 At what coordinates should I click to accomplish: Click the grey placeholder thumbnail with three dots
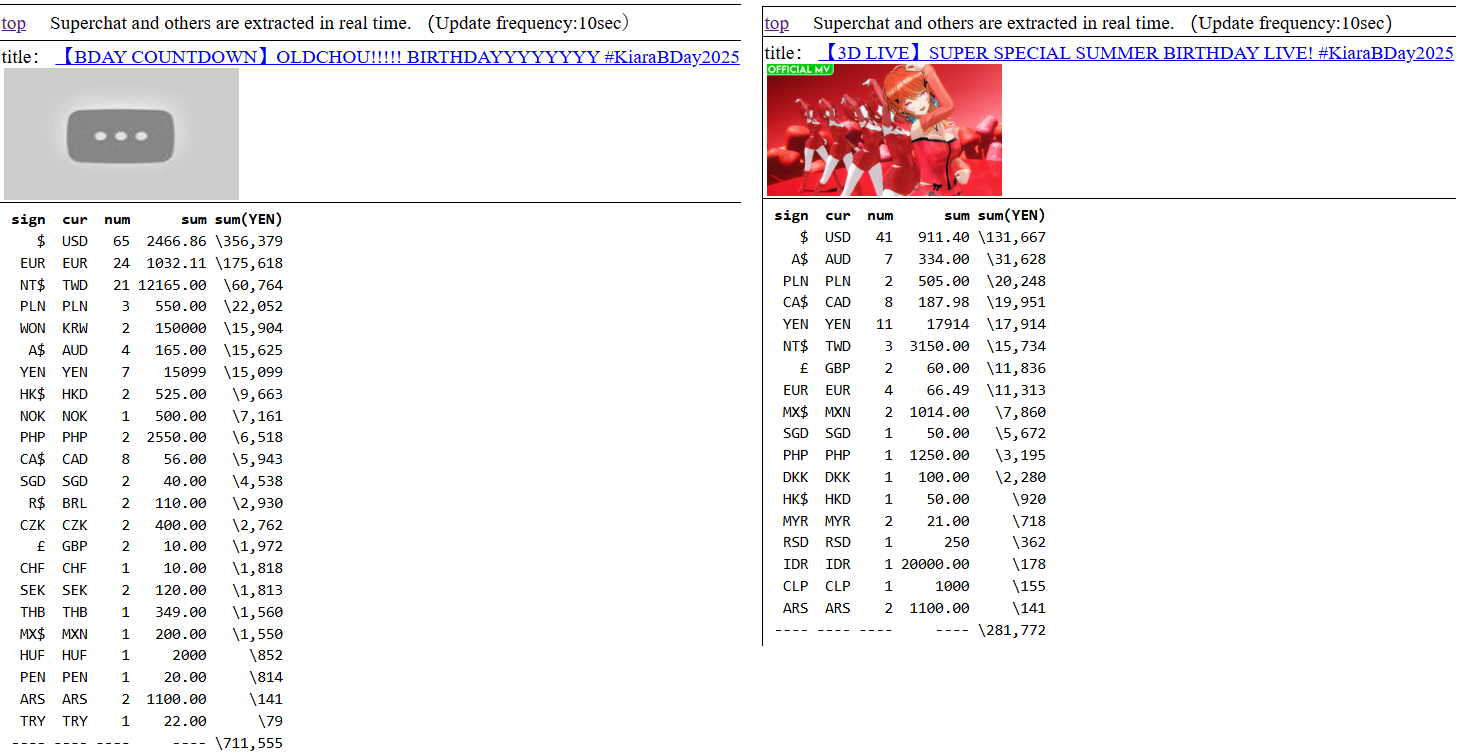click(x=121, y=134)
